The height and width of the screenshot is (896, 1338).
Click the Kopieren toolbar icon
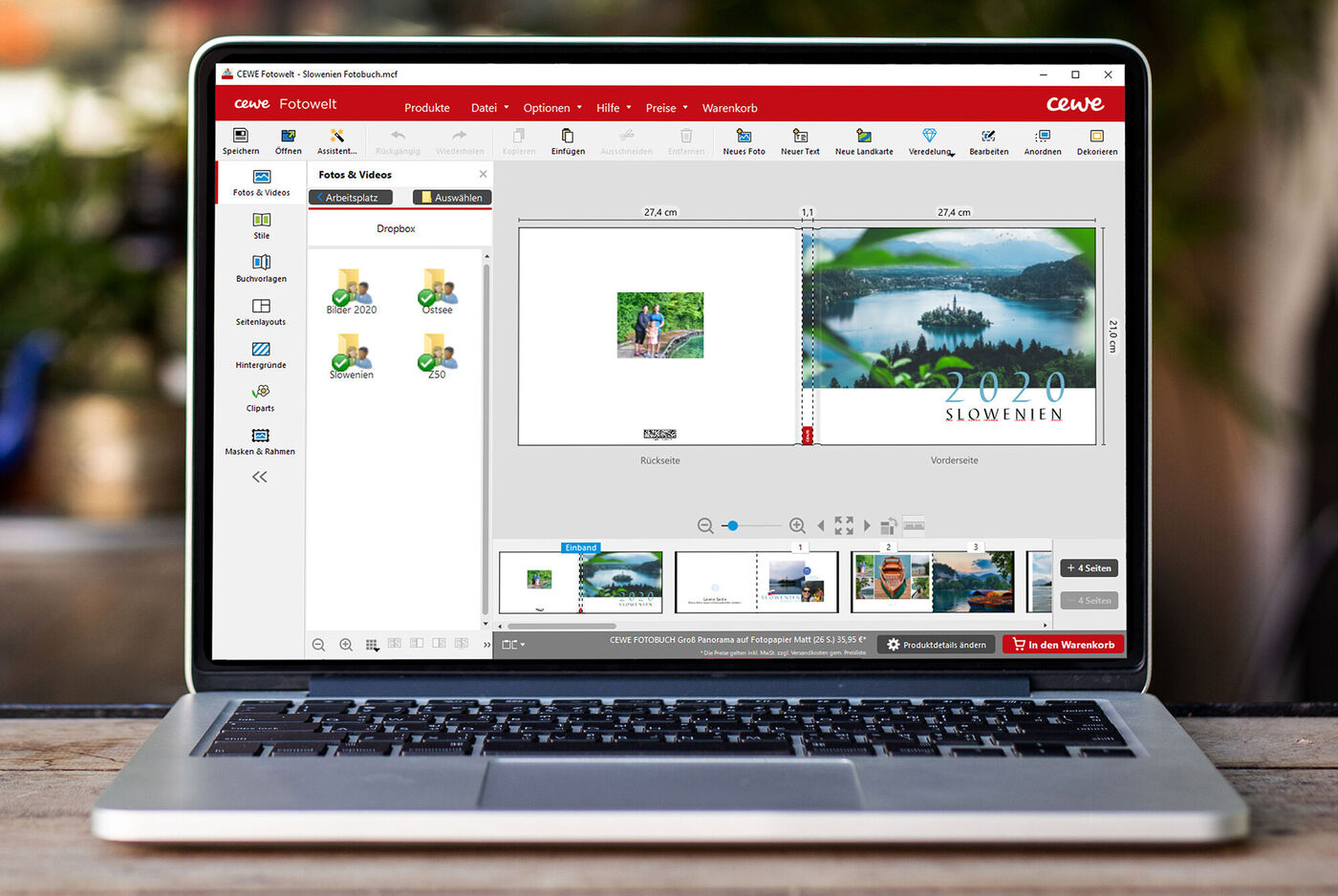tap(519, 141)
